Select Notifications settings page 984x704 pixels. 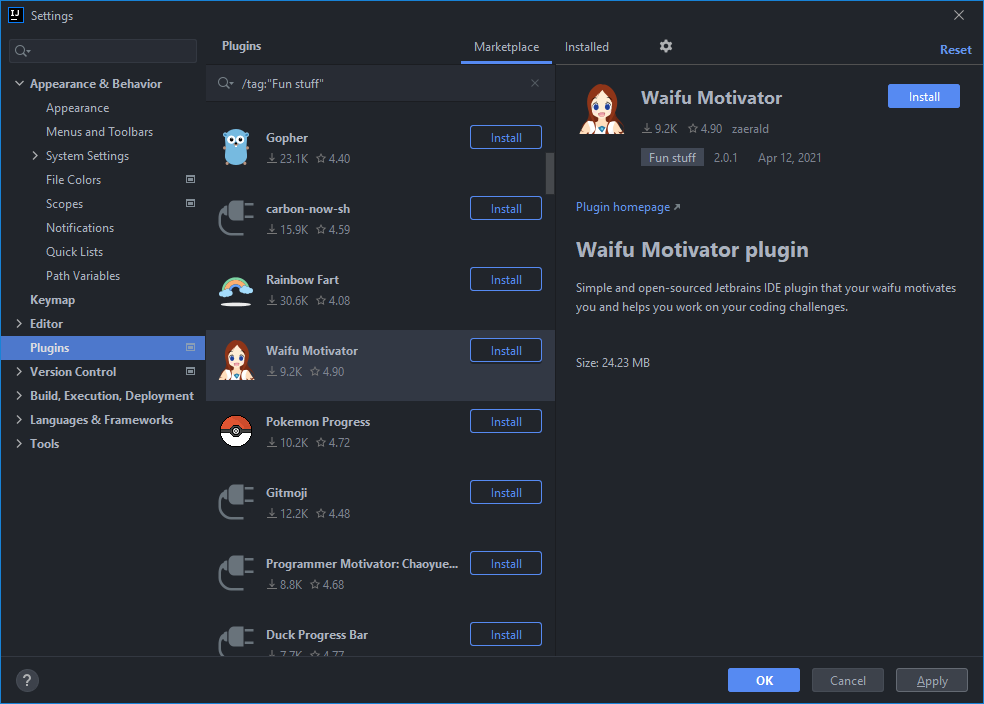80,228
